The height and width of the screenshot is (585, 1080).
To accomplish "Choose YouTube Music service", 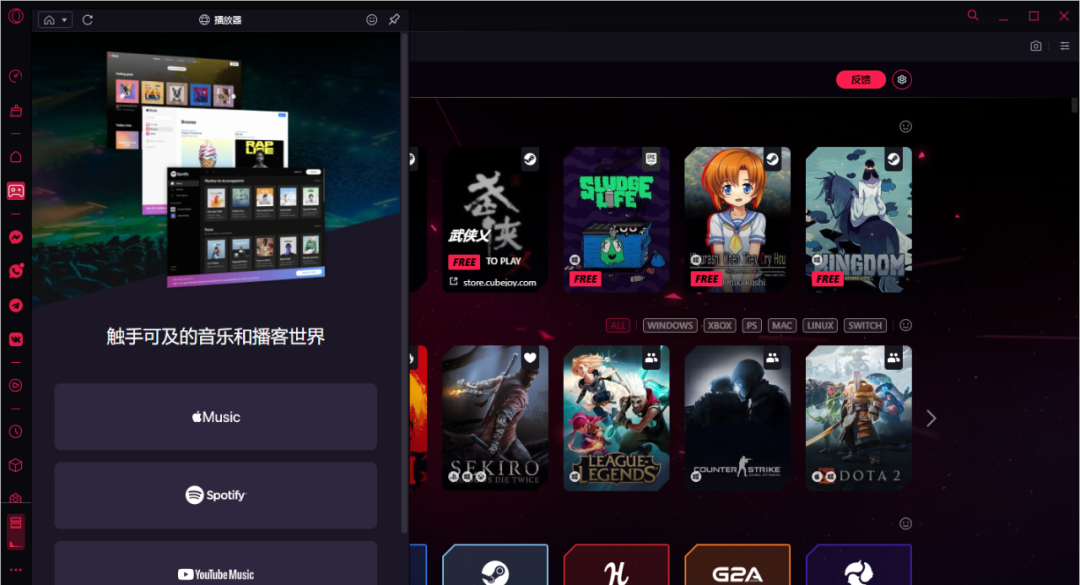I will [216, 564].
